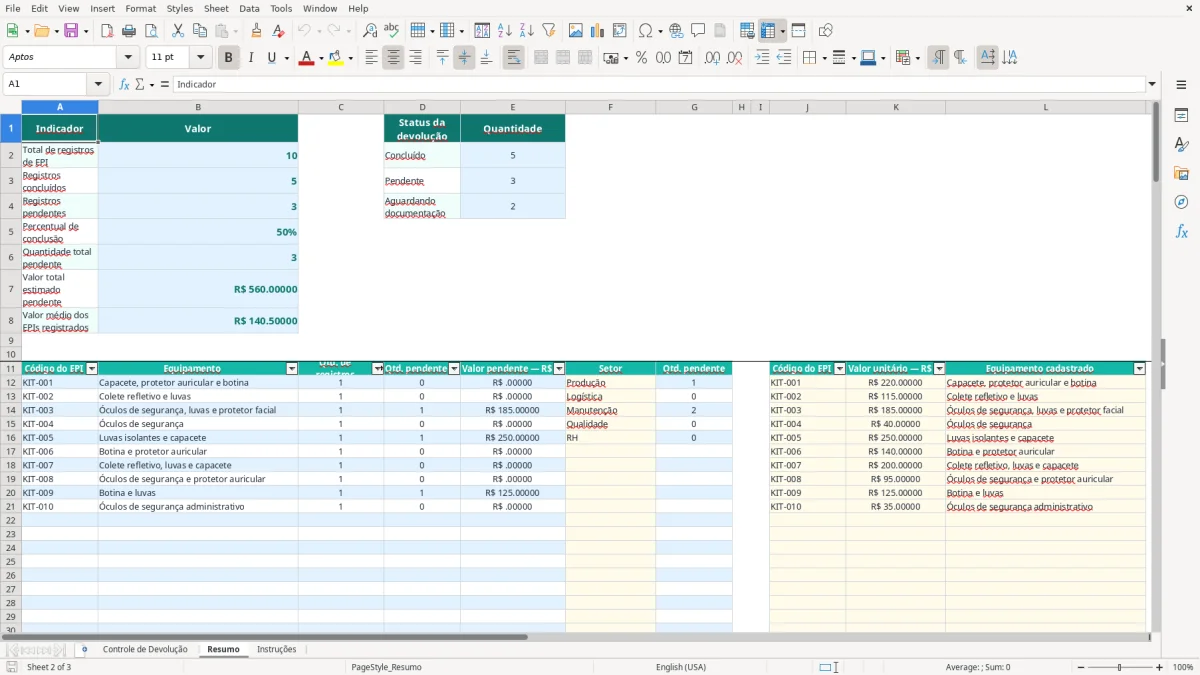Toggle Italic formatting

pos(251,58)
